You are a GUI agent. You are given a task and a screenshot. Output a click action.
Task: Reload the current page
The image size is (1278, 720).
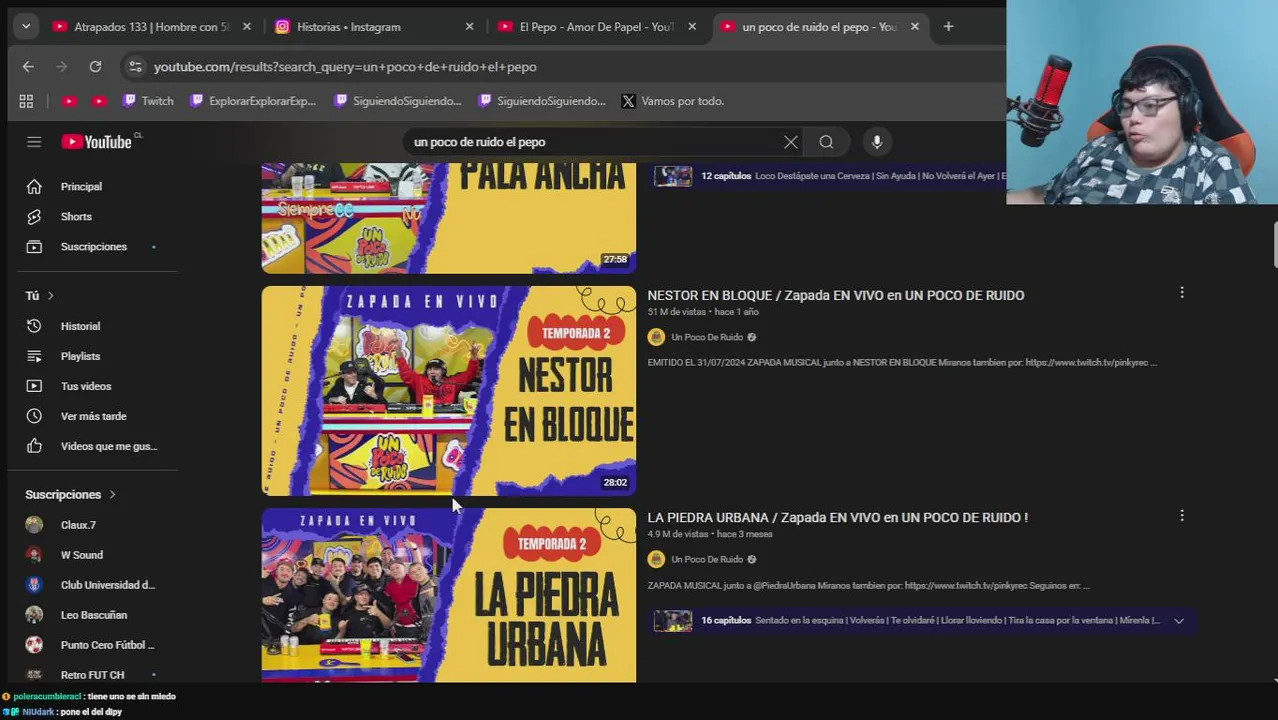[95, 67]
